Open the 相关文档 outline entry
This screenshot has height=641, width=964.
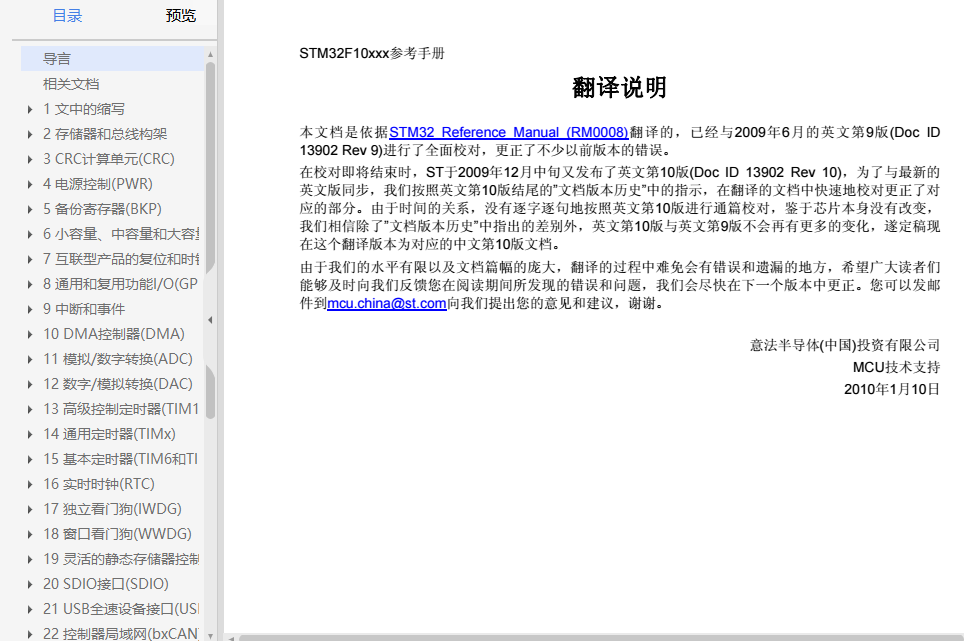pos(71,84)
